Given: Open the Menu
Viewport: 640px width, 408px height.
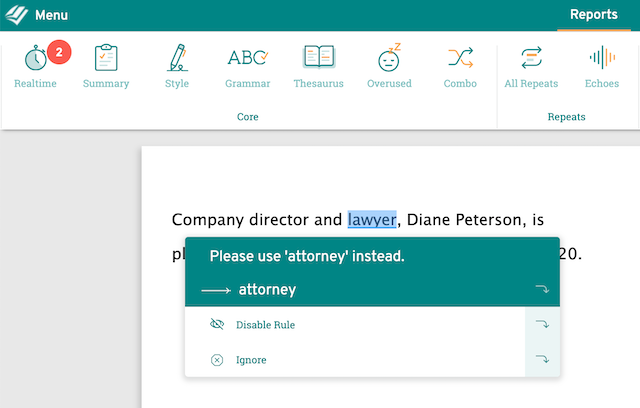Looking at the screenshot, I should pos(51,15).
